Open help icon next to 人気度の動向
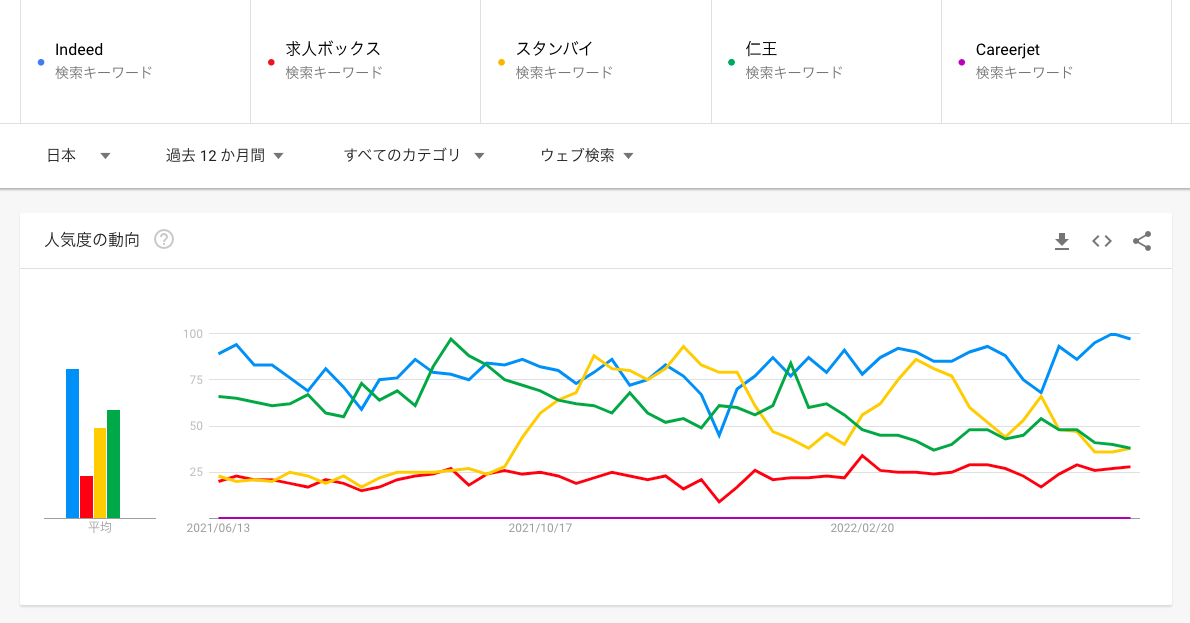Screen dimensions: 1190x623 (x=164, y=240)
